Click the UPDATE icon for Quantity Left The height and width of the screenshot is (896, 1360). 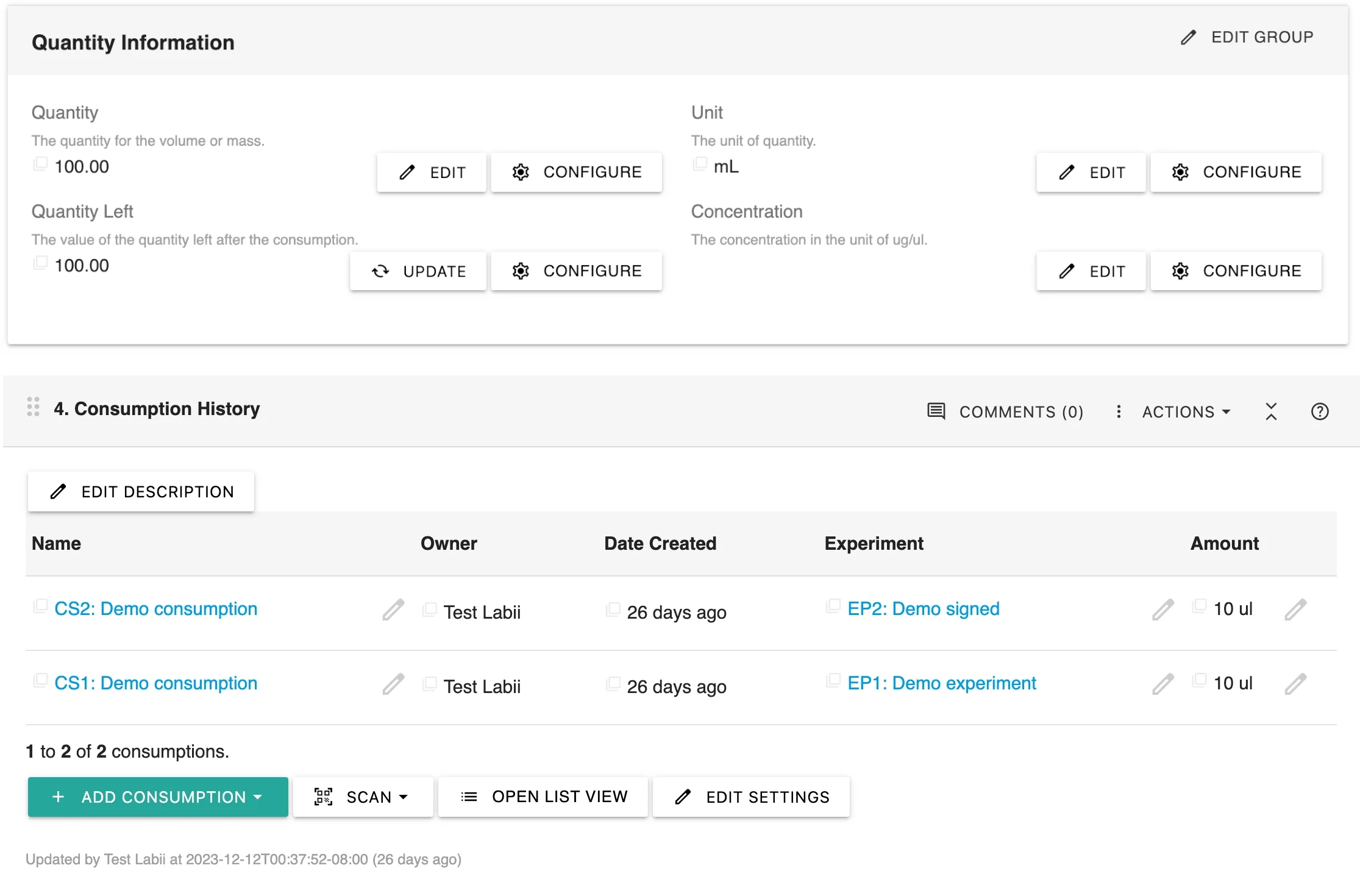[x=381, y=270]
